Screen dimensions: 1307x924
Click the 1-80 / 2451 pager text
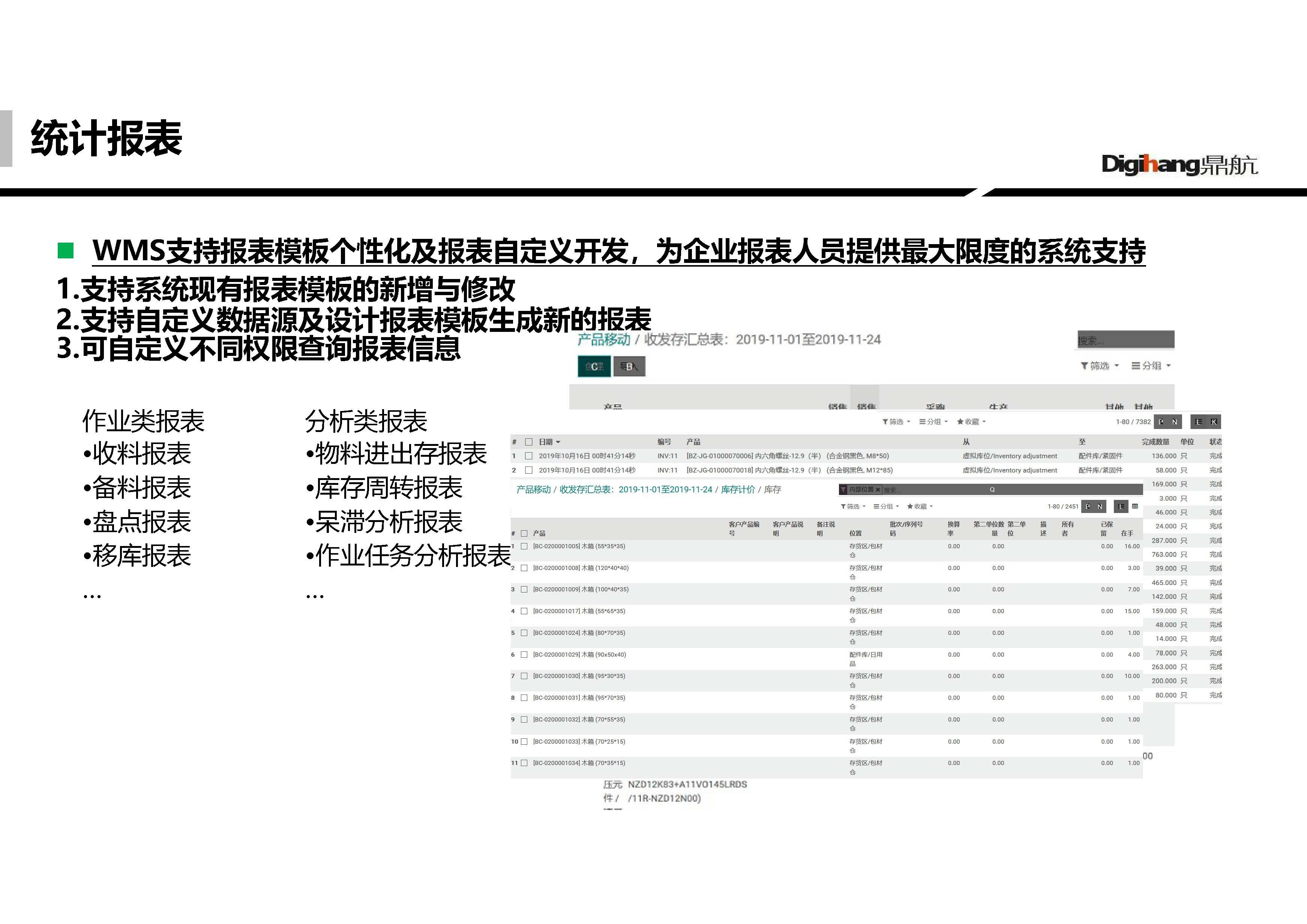click(1063, 506)
